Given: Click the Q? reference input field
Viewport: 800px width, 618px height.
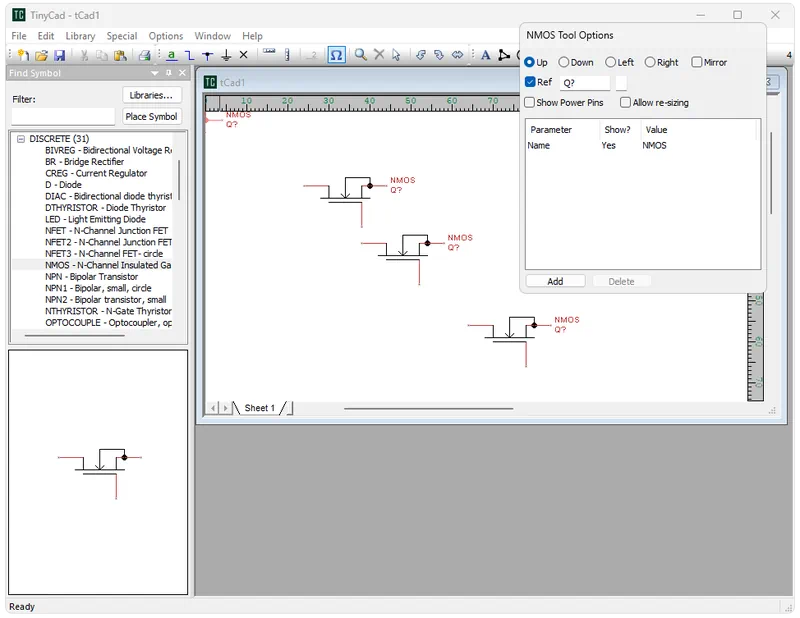Looking at the screenshot, I should pos(585,83).
